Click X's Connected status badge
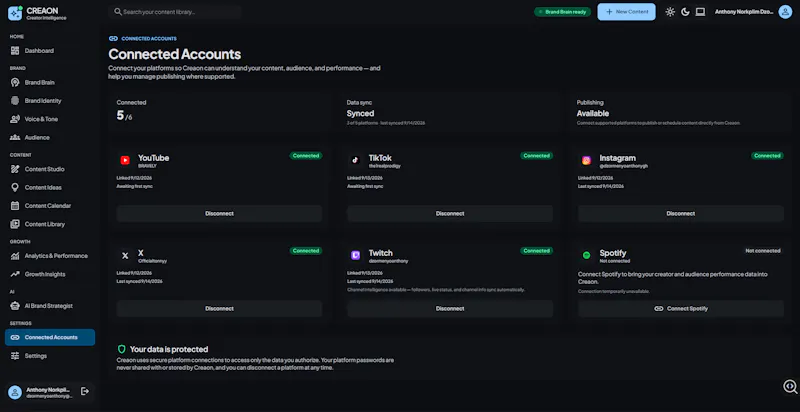 point(306,251)
